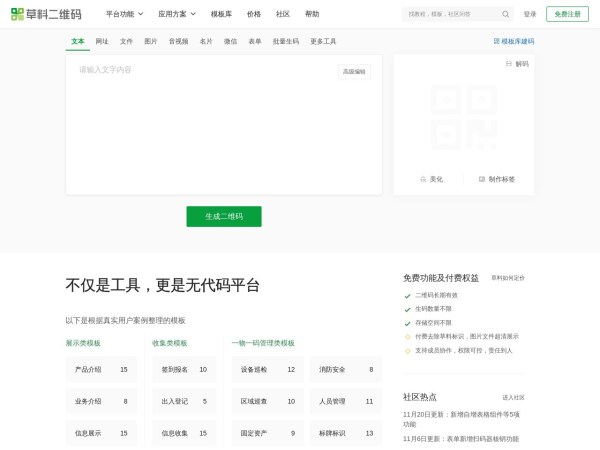Click the 草料二维码 logo icon
This screenshot has height=450, width=600.
point(17,14)
